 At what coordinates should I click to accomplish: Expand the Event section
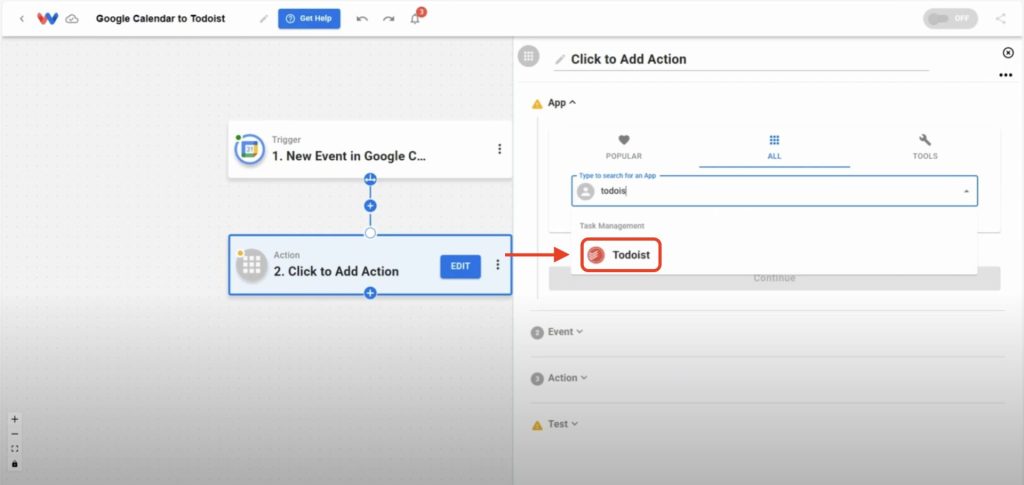pyautogui.click(x=565, y=332)
